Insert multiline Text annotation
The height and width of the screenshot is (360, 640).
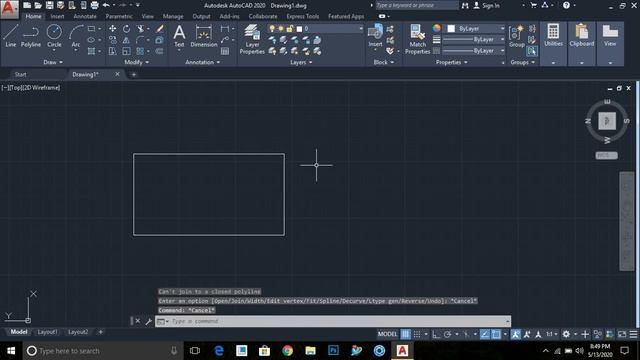click(x=179, y=36)
